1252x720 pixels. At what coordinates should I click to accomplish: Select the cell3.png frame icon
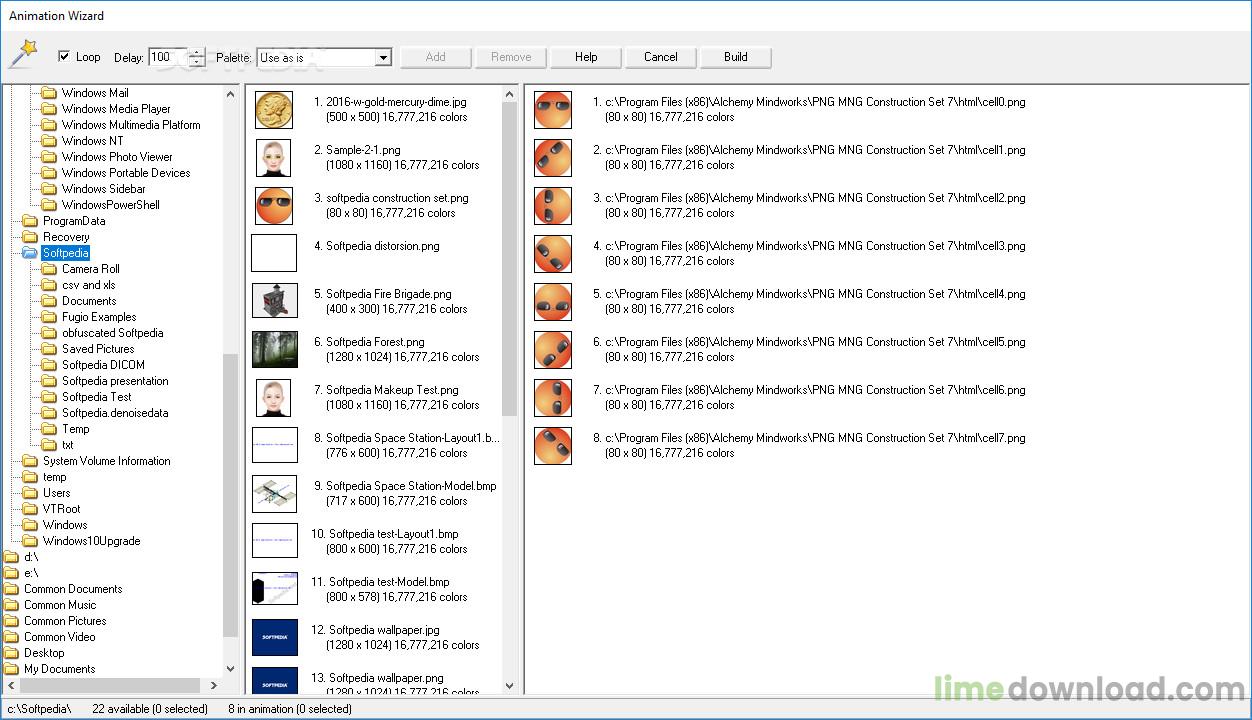pos(552,254)
